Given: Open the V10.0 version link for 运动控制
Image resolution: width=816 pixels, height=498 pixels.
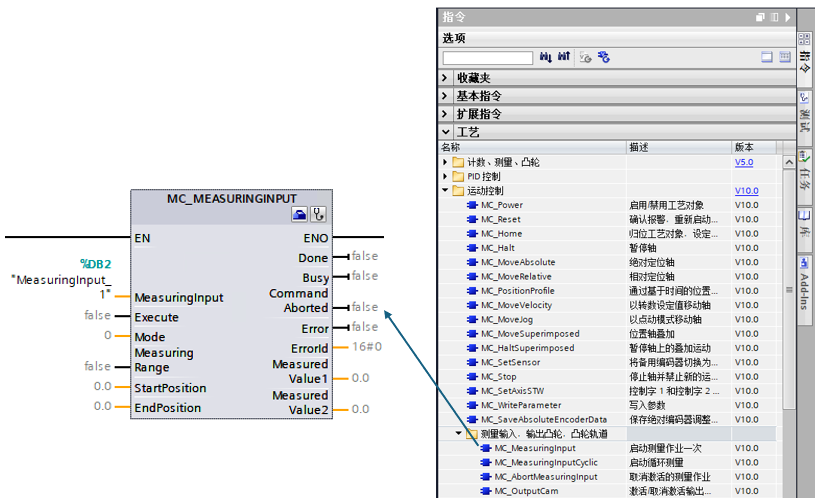Looking at the screenshot, I should tap(746, 191).
